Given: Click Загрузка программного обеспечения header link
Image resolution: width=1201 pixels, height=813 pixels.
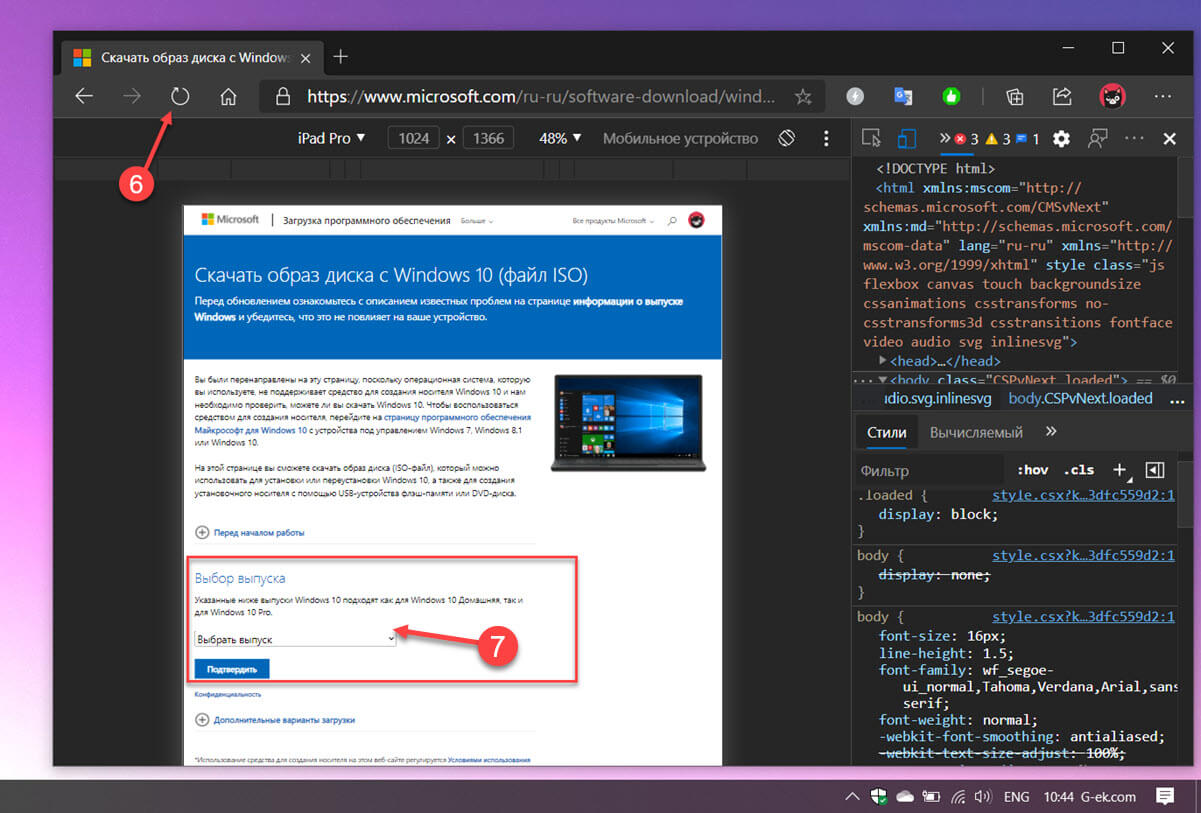Looking at the screenshot, I should [366, 220].
